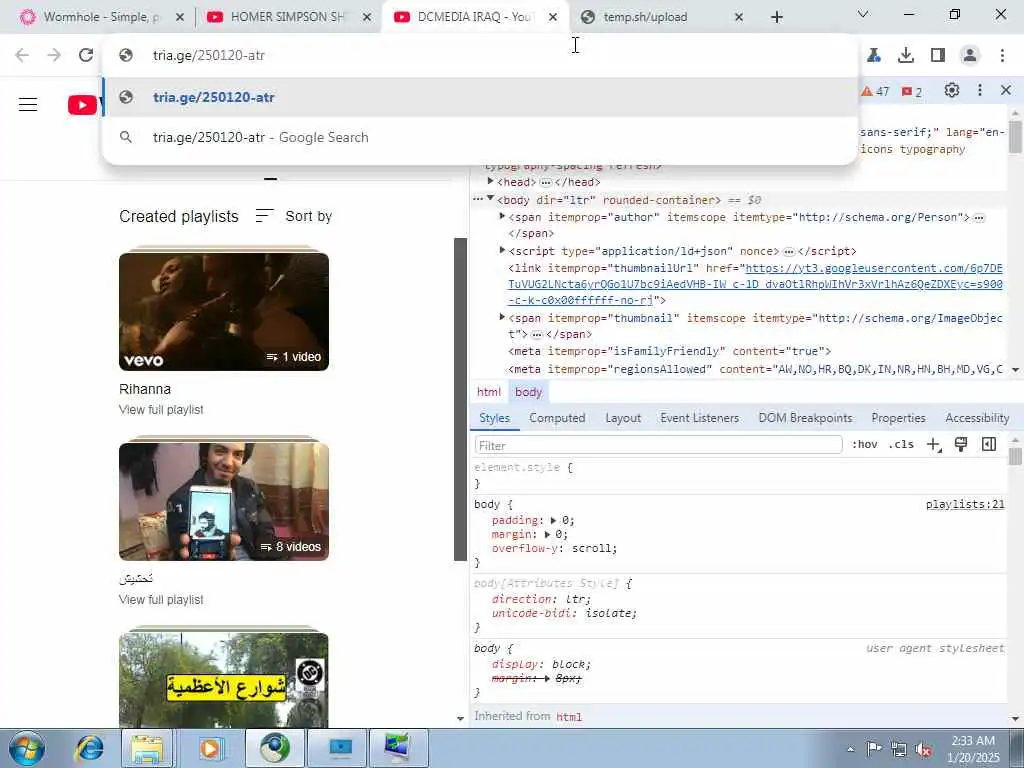Toggle rendering emulations paintbrush icon
1024x768 pixels.
pos(961,445)
